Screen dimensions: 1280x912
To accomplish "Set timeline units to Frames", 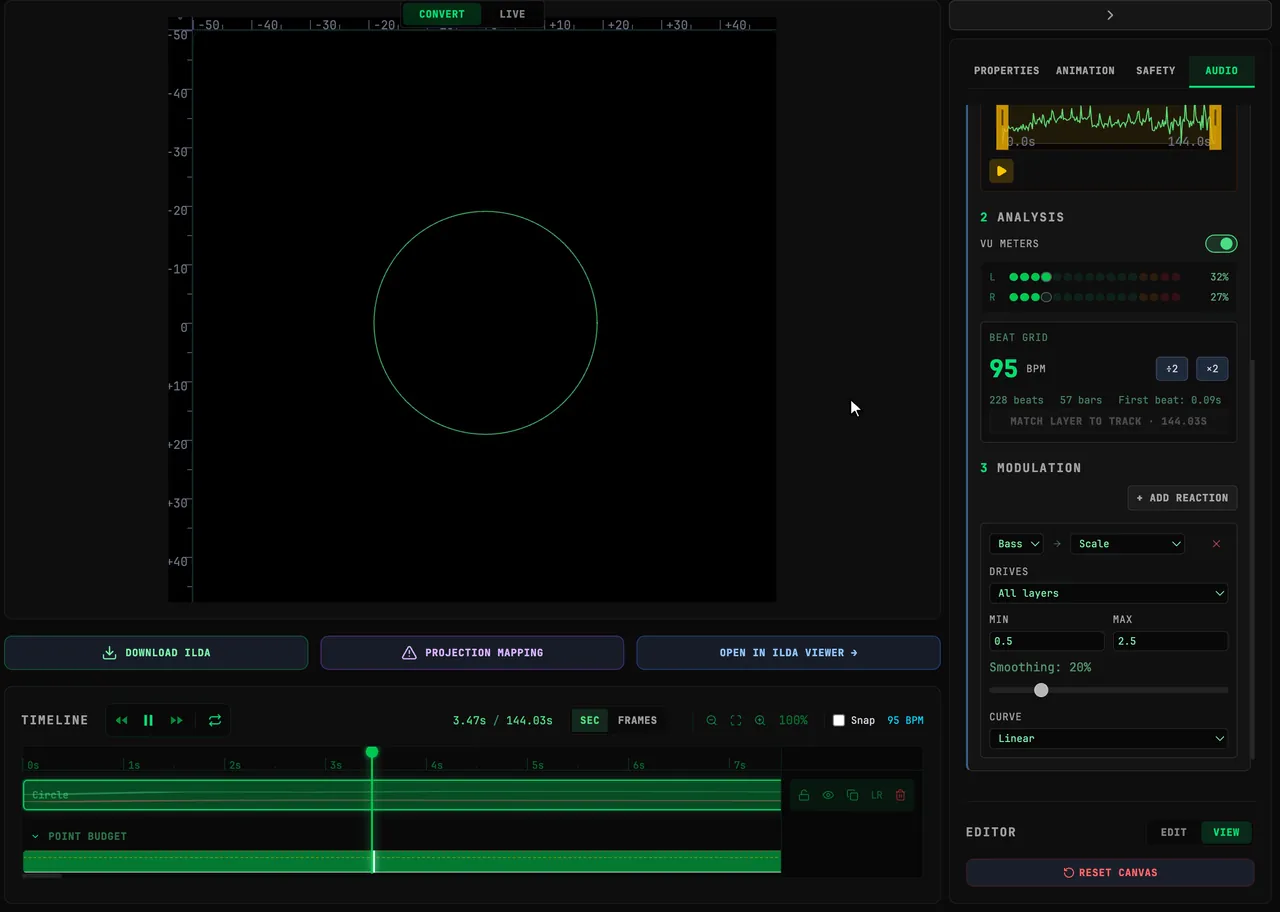I will (638, 720).
